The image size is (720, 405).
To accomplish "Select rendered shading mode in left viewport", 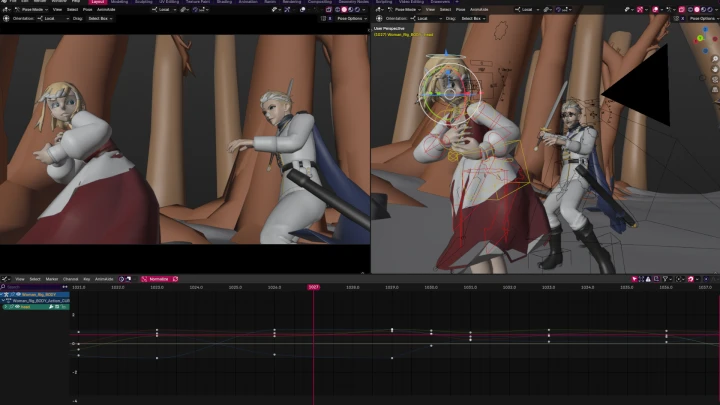I will (357, 10).
